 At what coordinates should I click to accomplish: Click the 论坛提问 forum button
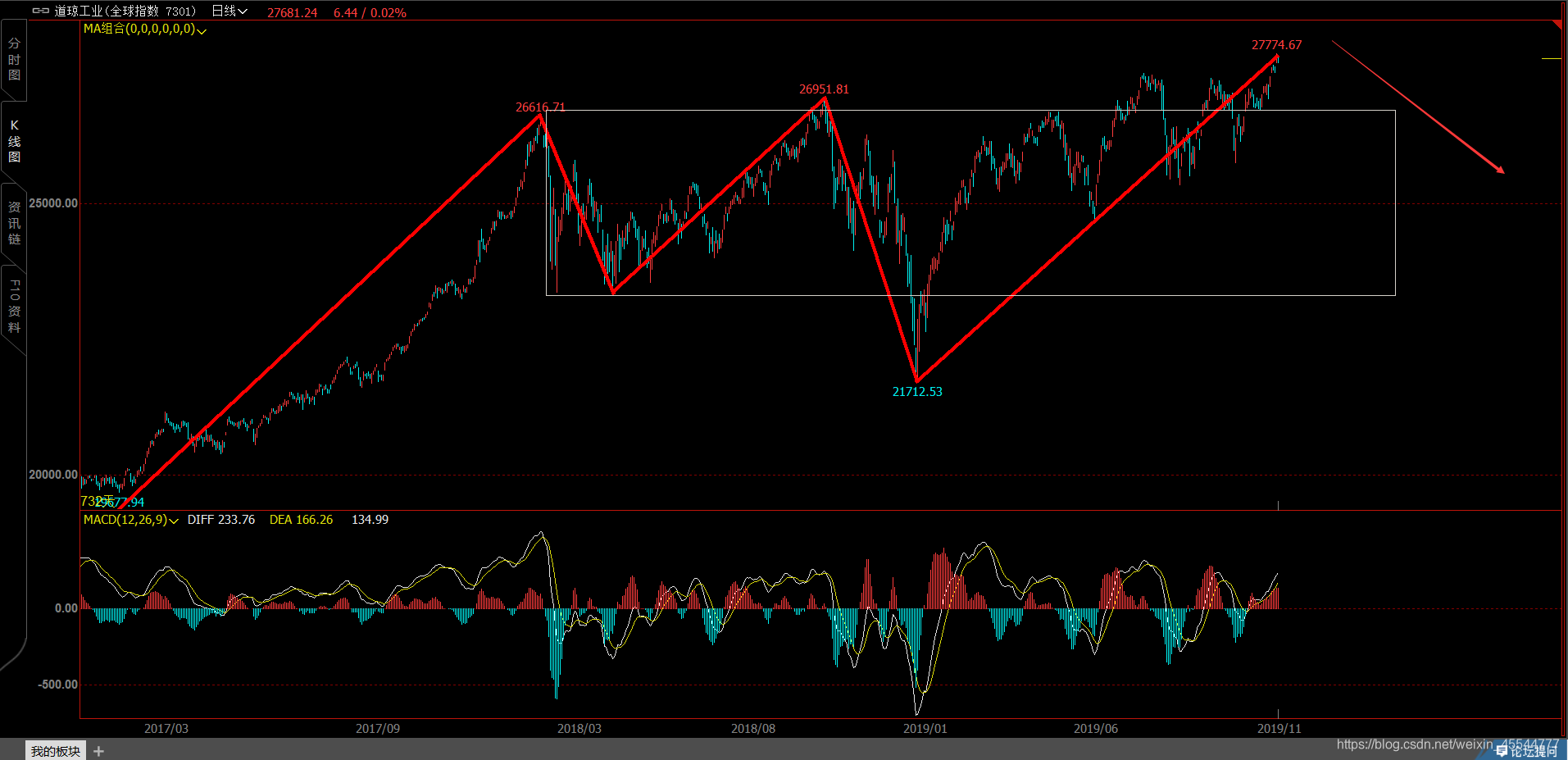(1526, 751)
